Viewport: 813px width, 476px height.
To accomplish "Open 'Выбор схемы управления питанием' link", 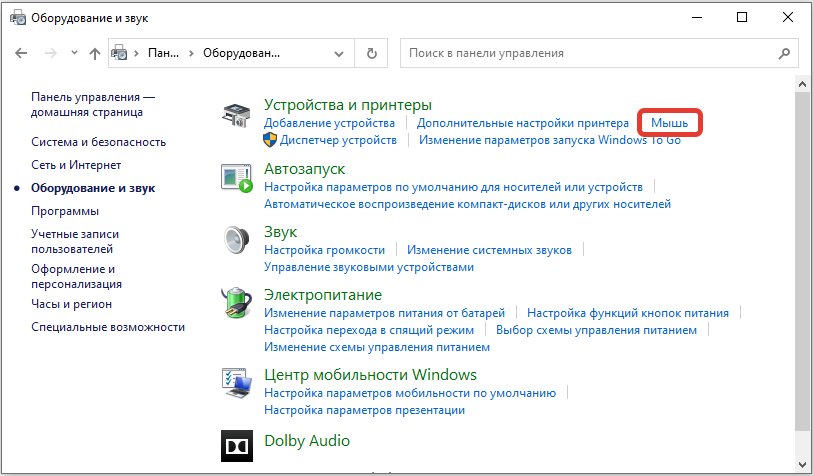I will pos(596,329).
